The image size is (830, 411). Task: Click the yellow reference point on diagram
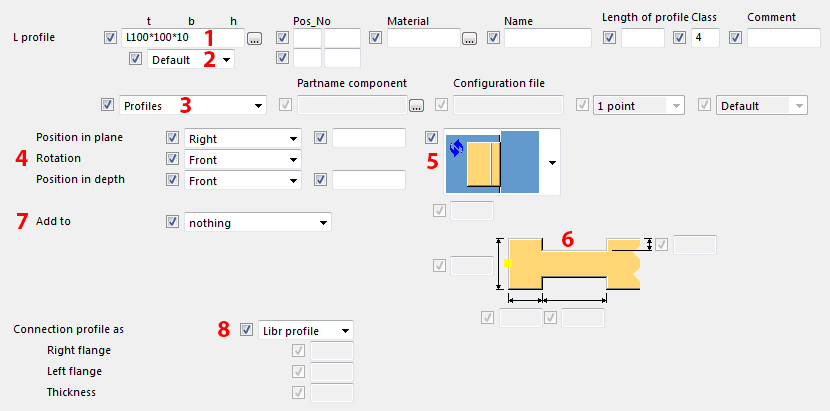coord(508,263)
